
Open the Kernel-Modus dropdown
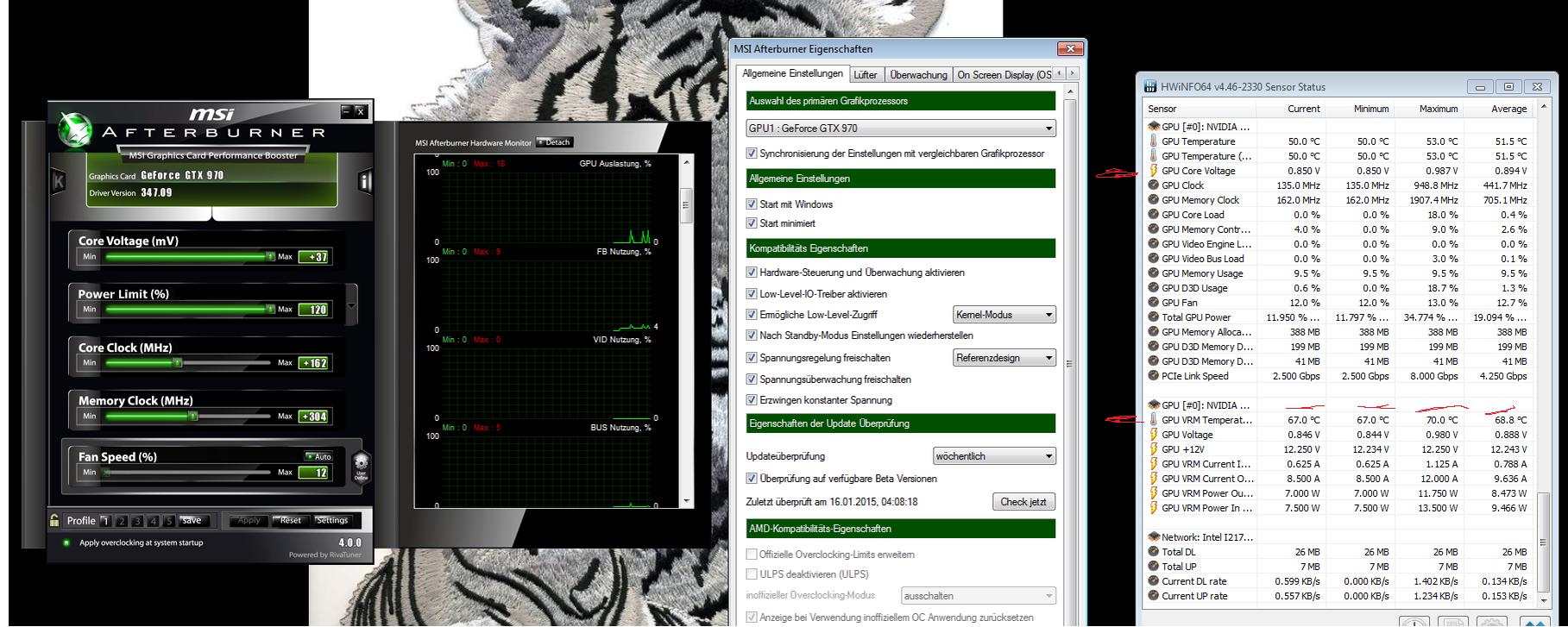(1004, 315)
